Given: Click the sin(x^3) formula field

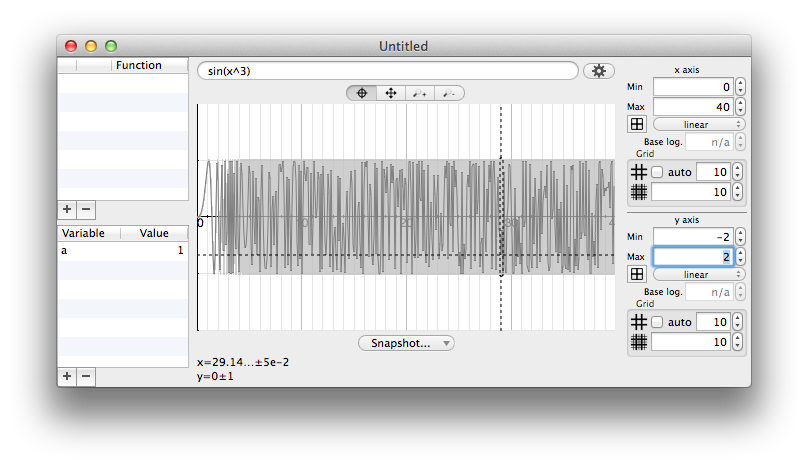Looking at the screenshot, I should [388, 71].
